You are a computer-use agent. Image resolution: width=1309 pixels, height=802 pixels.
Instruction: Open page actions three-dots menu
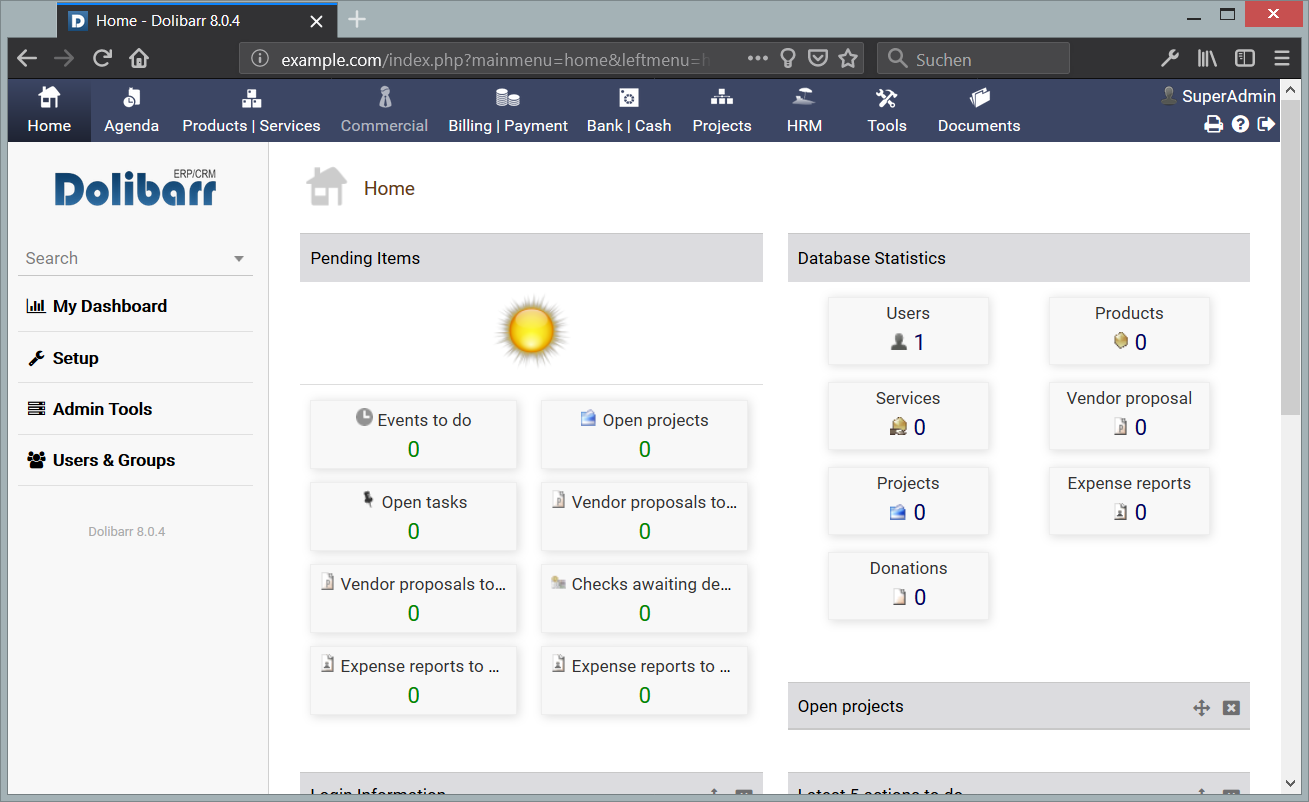[758, 58]
